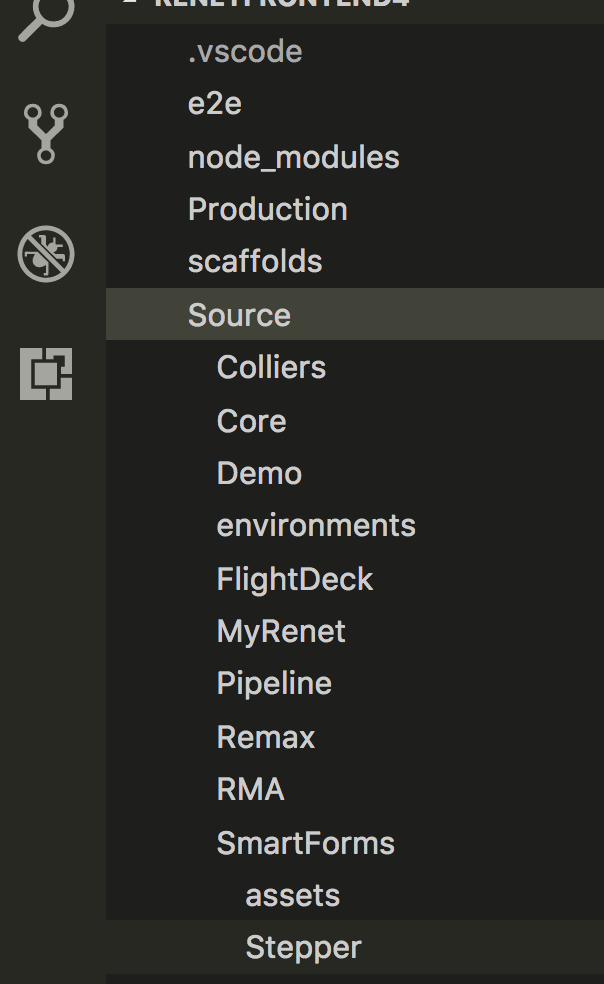The image size is (604, 984).
Task: Open the Core folder
Action: click(x=251, y=420)
